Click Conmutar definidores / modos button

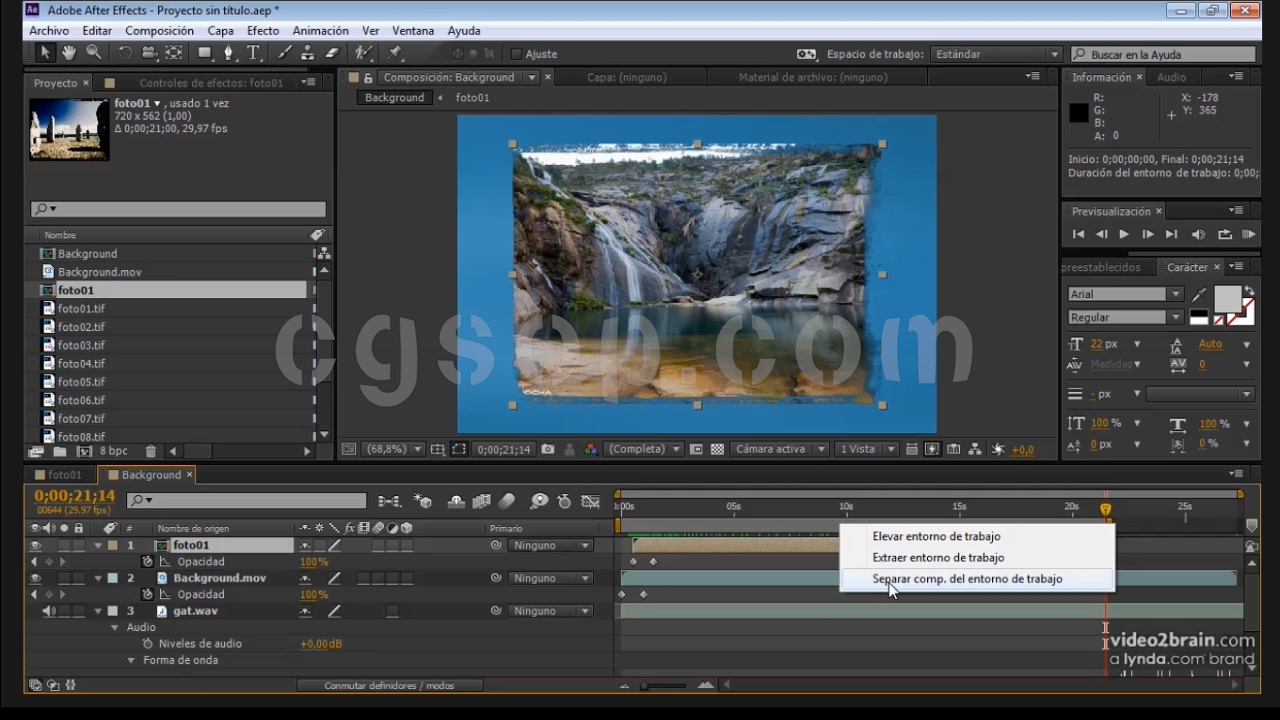click(x=389, y=686)
